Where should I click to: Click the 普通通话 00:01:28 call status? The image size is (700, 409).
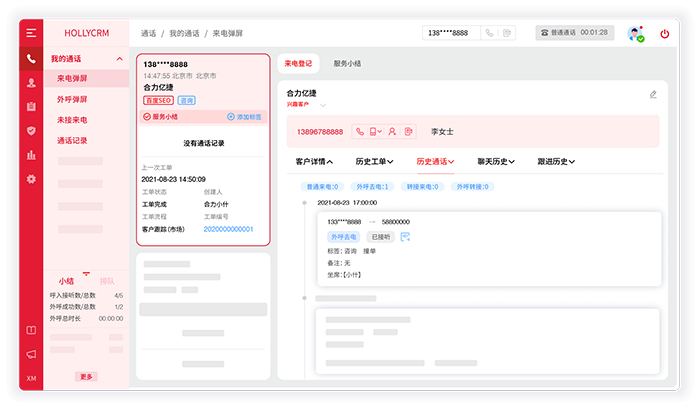tap(575, 33)
